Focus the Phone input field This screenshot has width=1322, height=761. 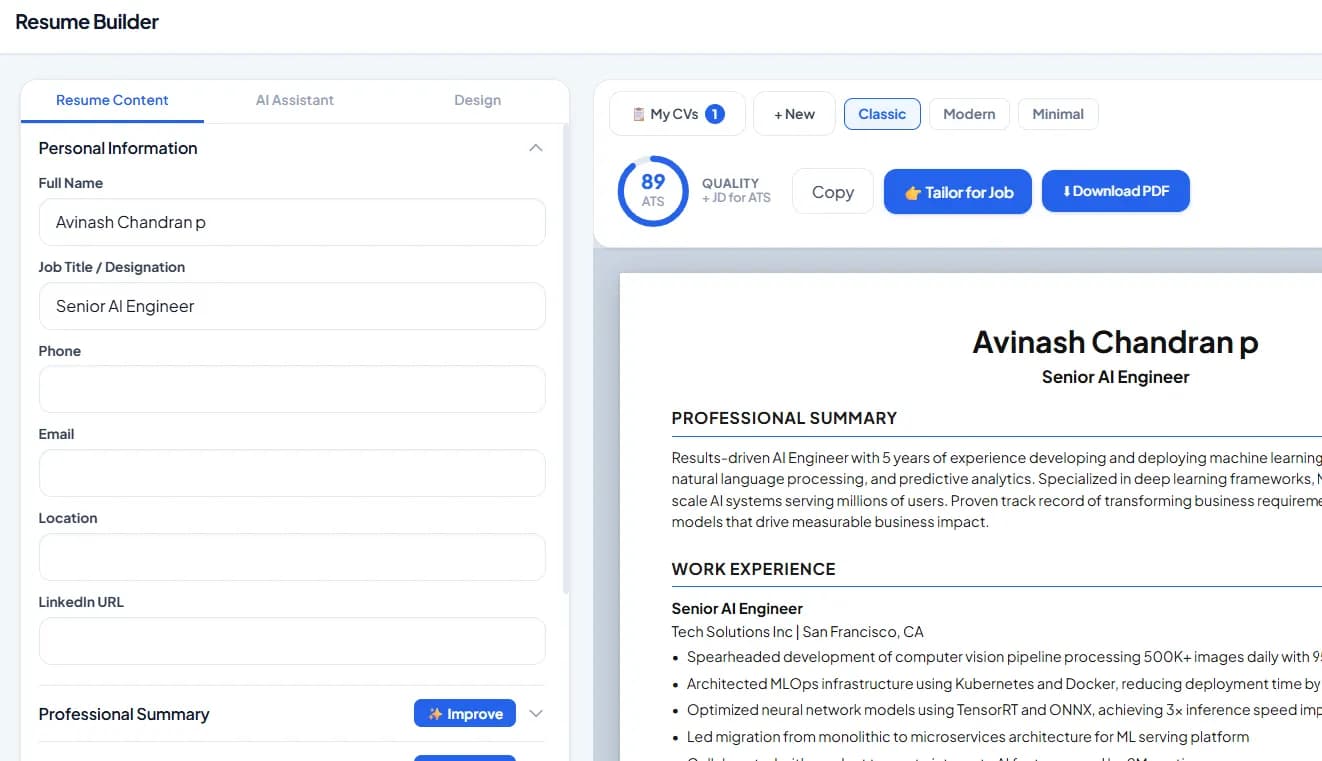pos(292,389)
